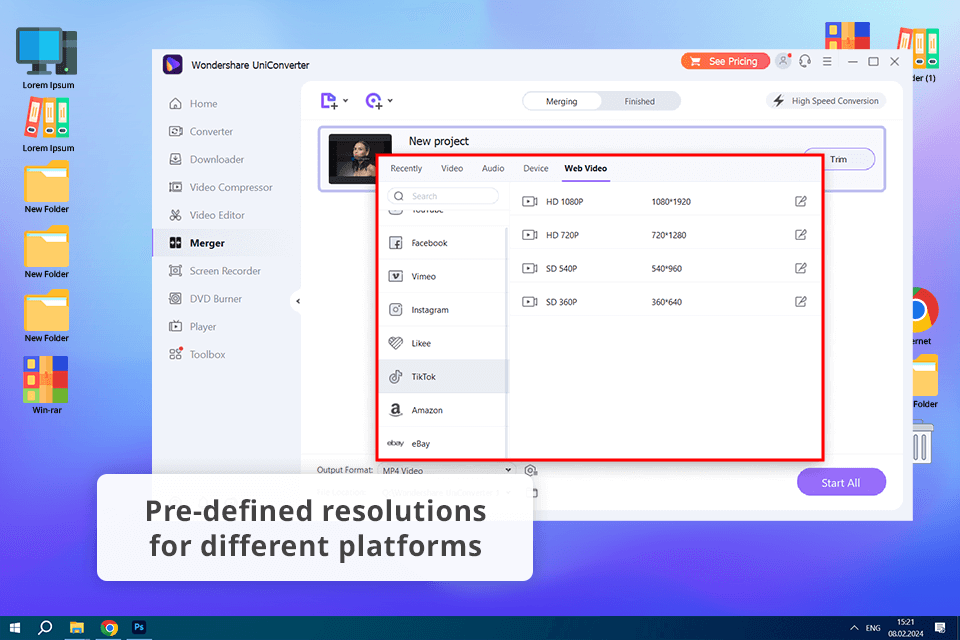Screen dimensions: 960x640
Task: Open the Output Format dropdown
Action: [x=446, y=470]
